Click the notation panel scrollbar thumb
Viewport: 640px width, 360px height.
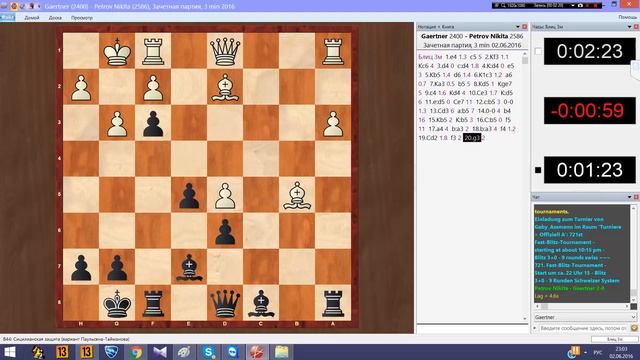524,61
